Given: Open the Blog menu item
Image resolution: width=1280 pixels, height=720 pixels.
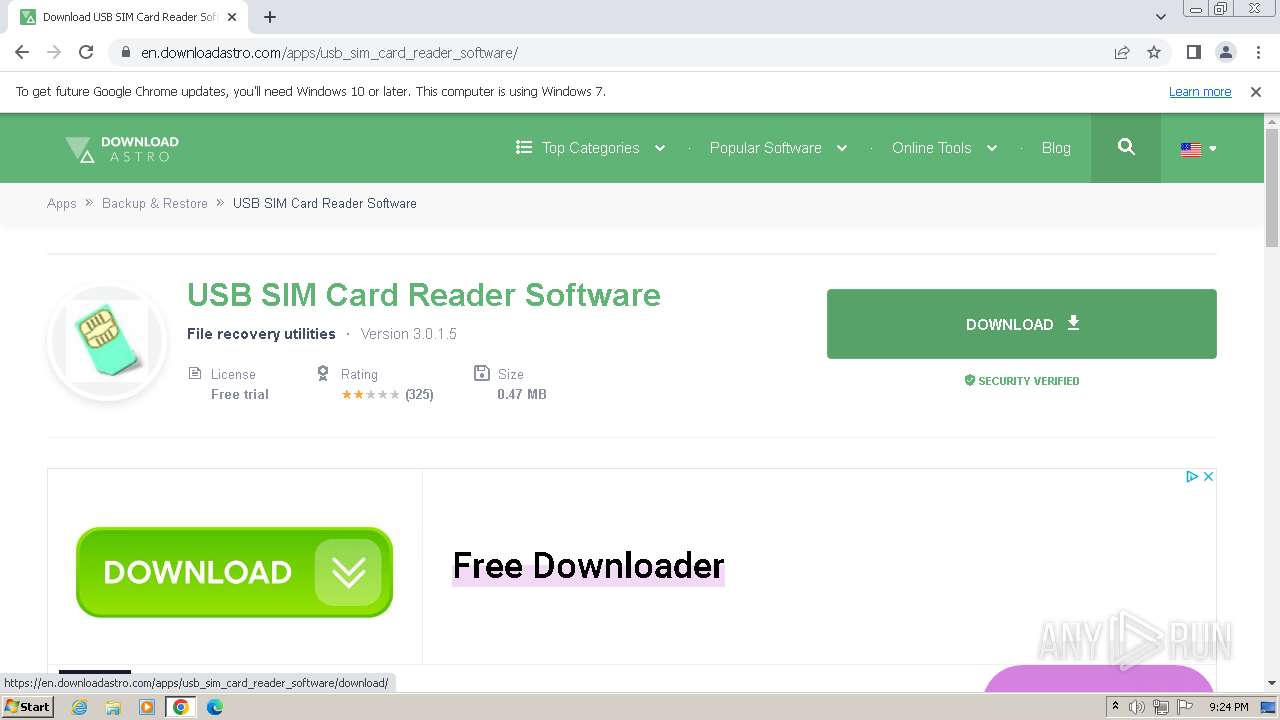Looking at the screenshot, I should 1056,148.
